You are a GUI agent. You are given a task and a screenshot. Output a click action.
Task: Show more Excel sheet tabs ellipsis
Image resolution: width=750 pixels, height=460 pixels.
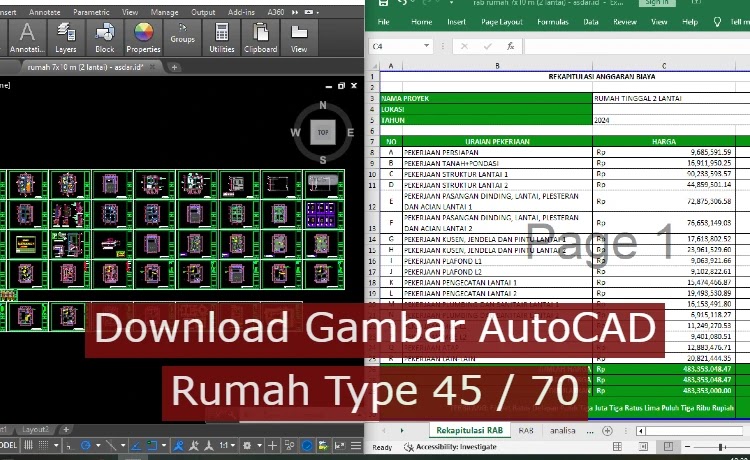click(590, 431)
